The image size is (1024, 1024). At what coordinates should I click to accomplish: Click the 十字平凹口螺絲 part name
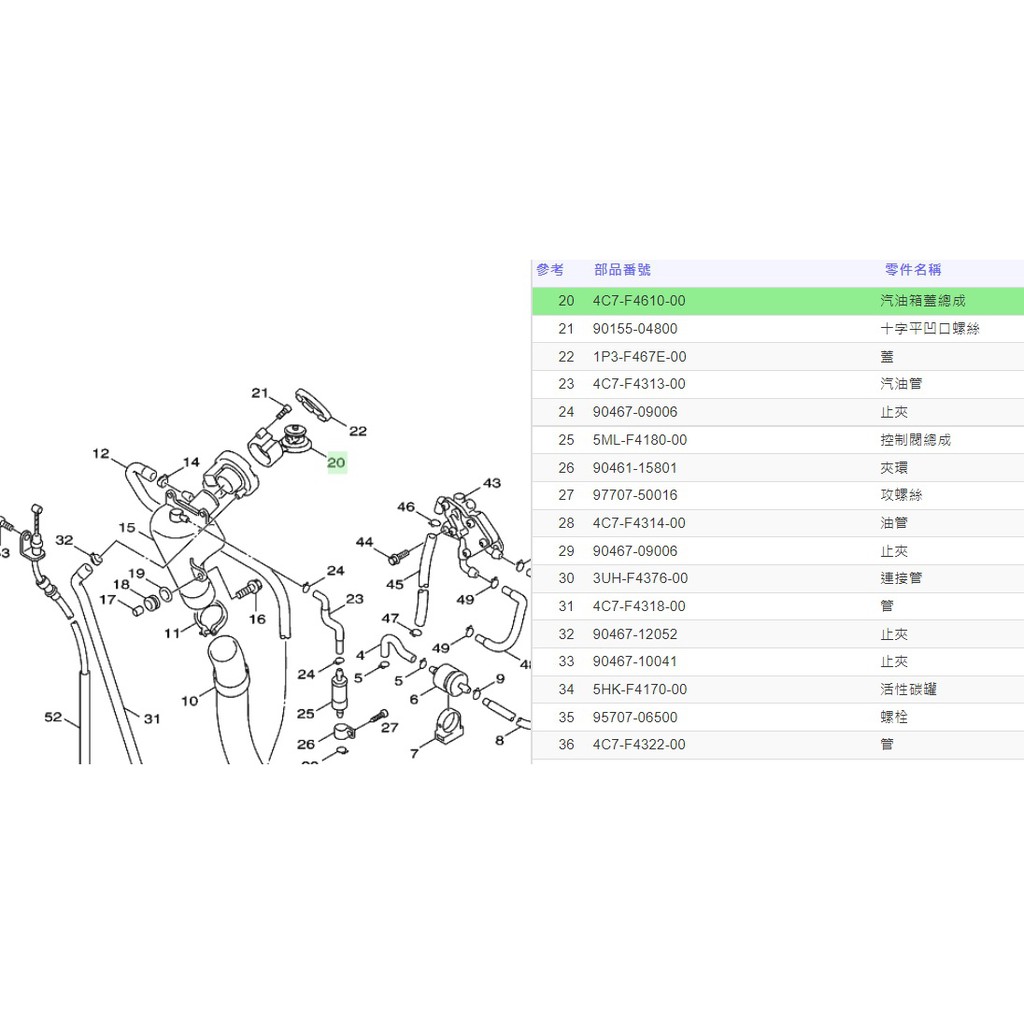[929, 329]
